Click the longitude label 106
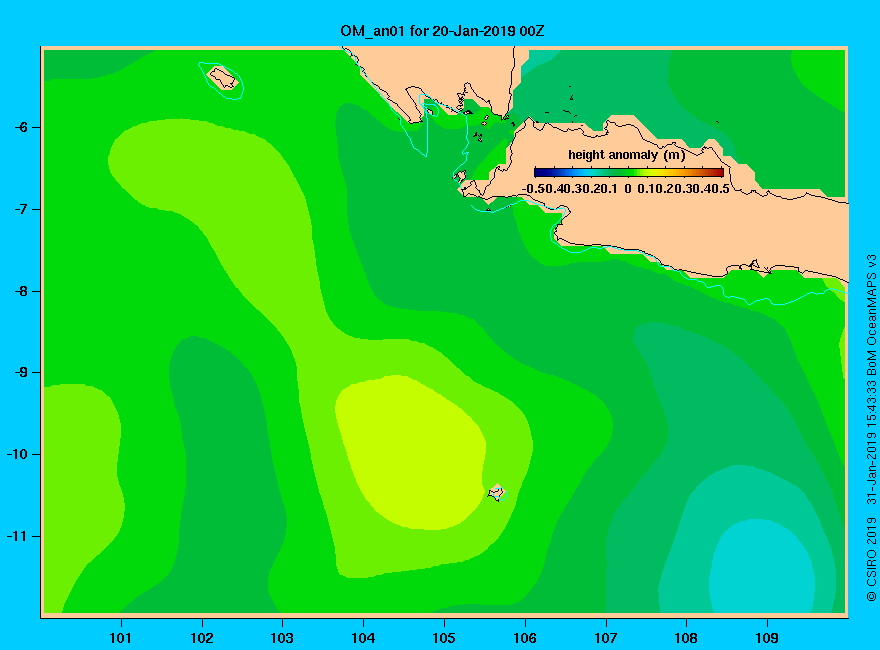880x650 pixels. click(x=525, y=638)
